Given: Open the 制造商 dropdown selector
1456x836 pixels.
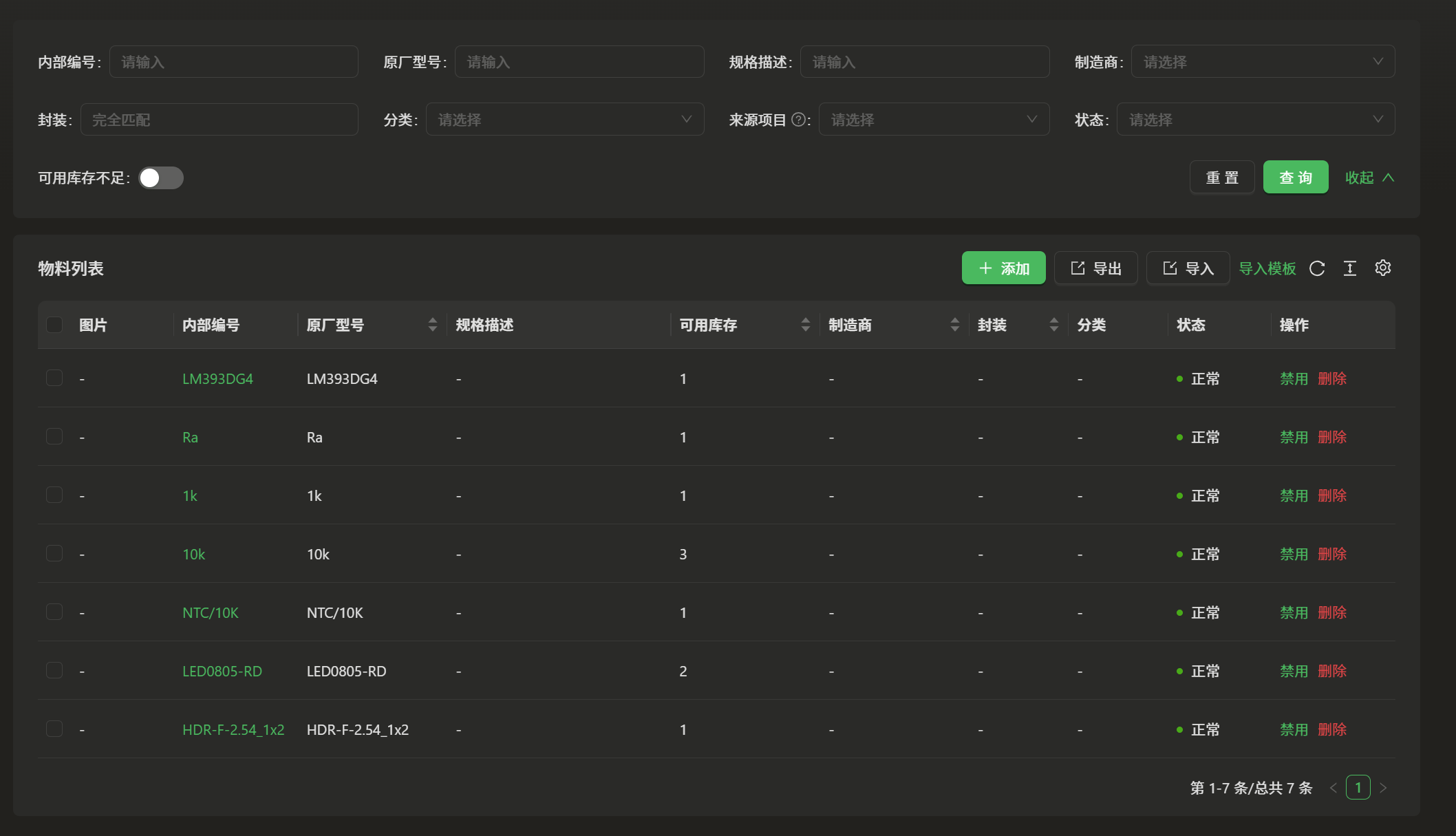Looking at the screenshot, I should point(1263,61).
